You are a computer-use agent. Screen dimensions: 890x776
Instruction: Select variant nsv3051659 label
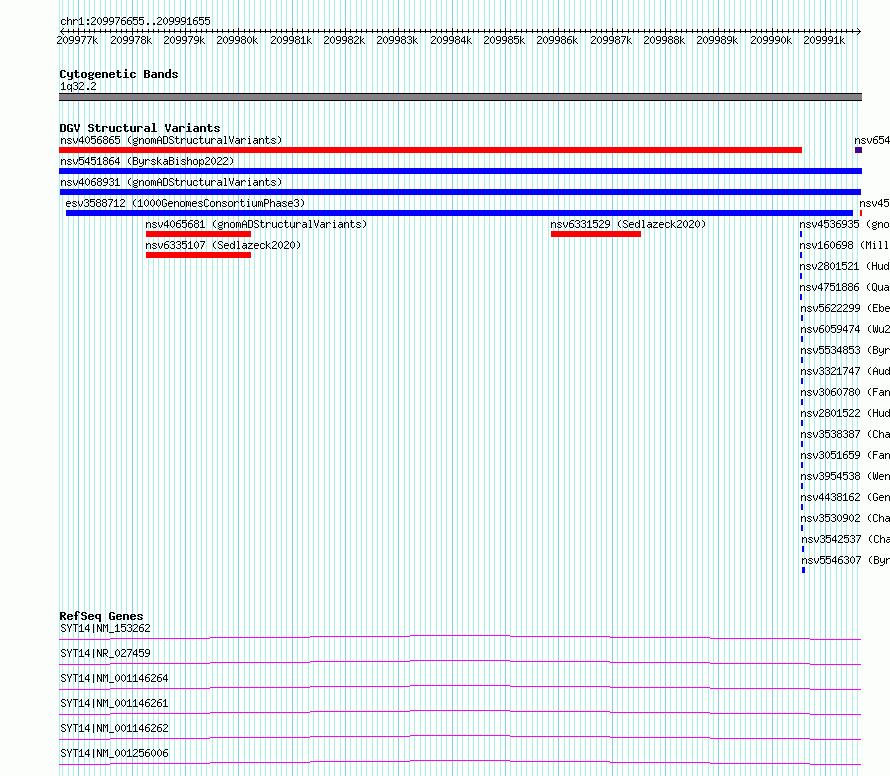(845, 455)
